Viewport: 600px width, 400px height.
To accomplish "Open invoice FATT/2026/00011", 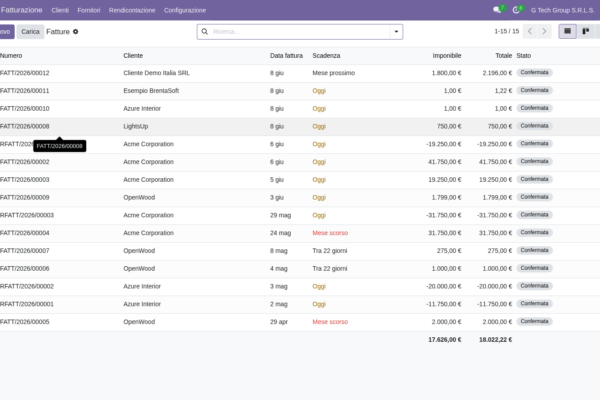I will 25,91.
